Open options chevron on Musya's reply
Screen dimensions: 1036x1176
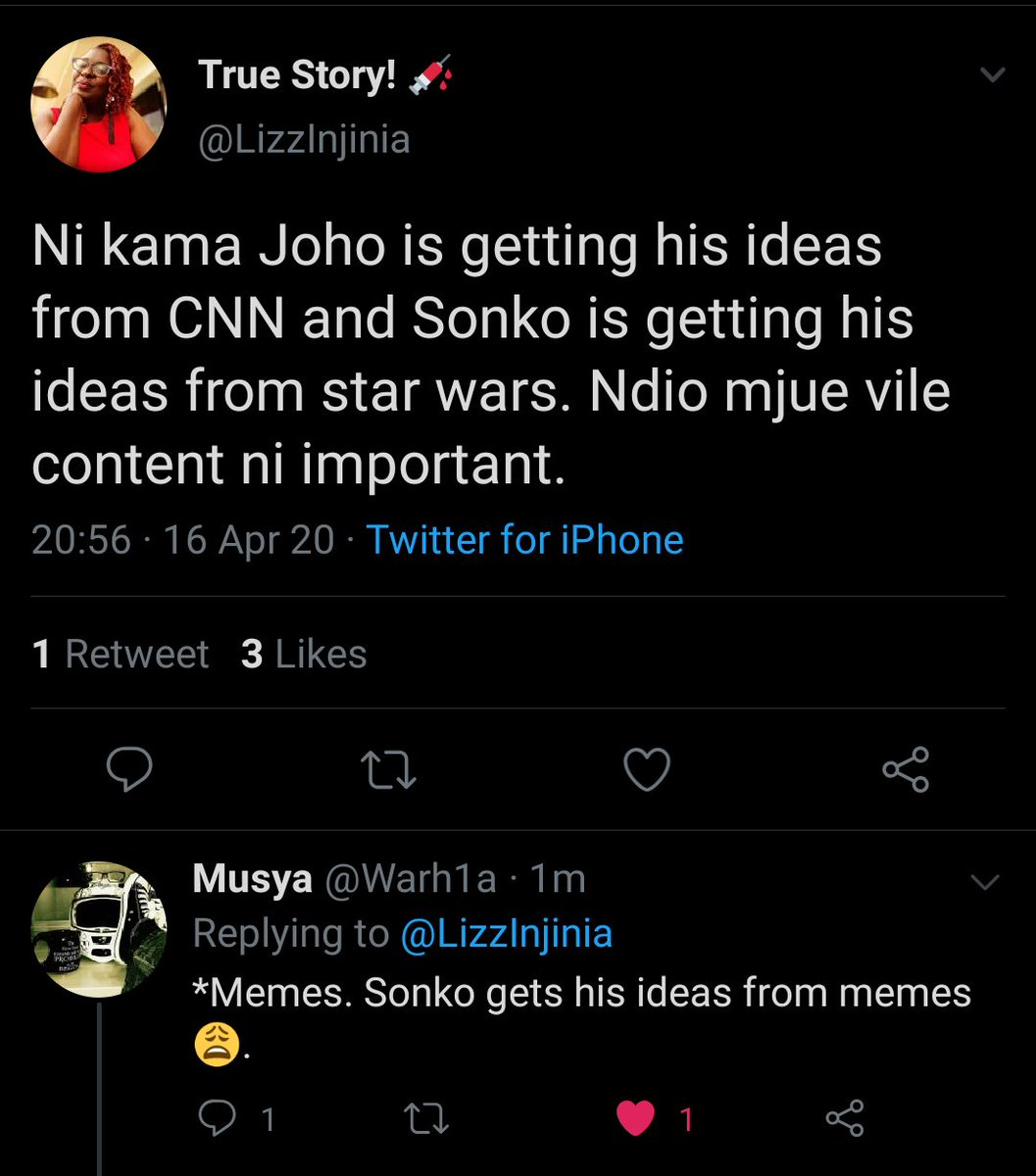(983, 882)
